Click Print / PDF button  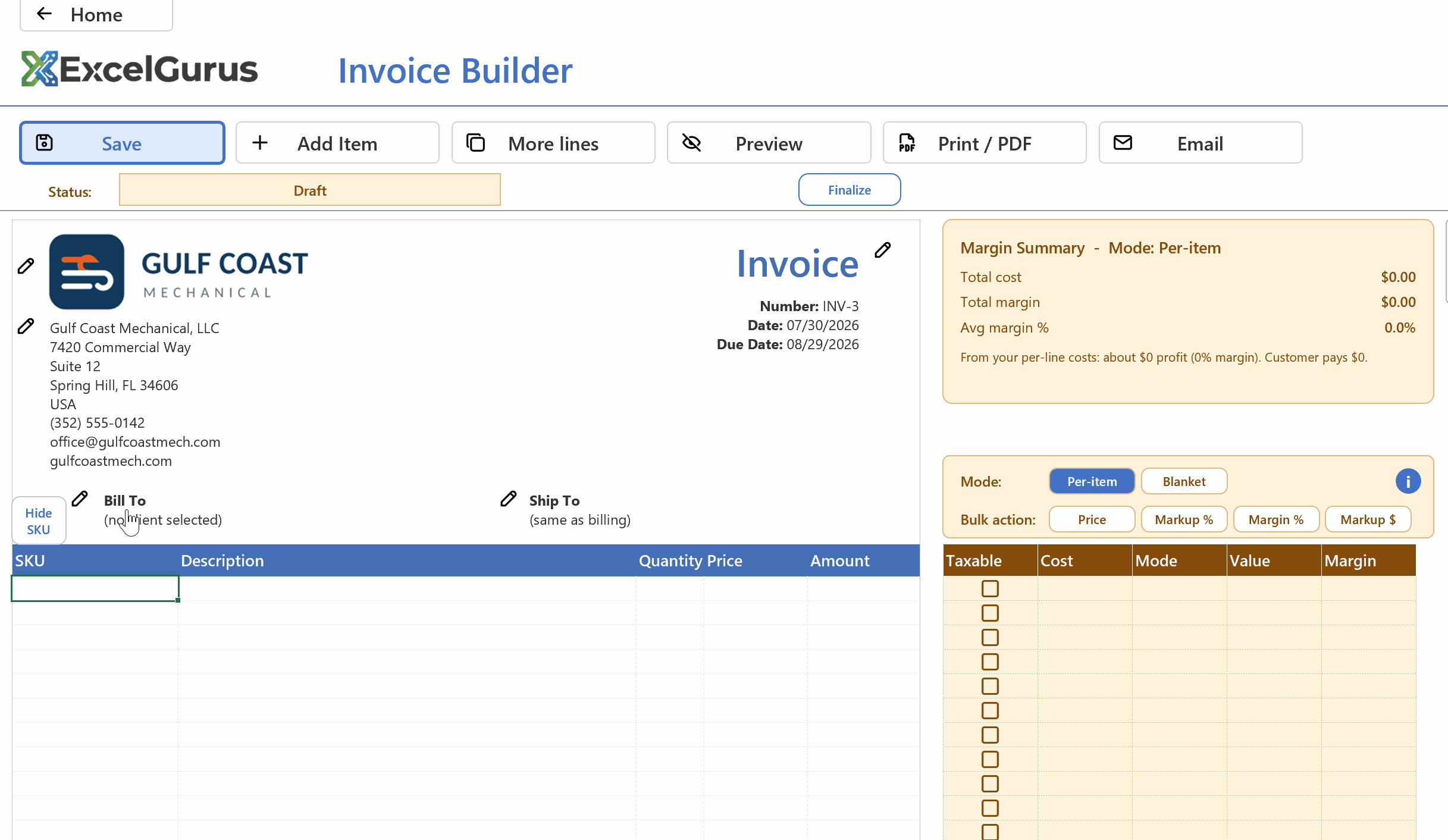click(x=985, y=143)
